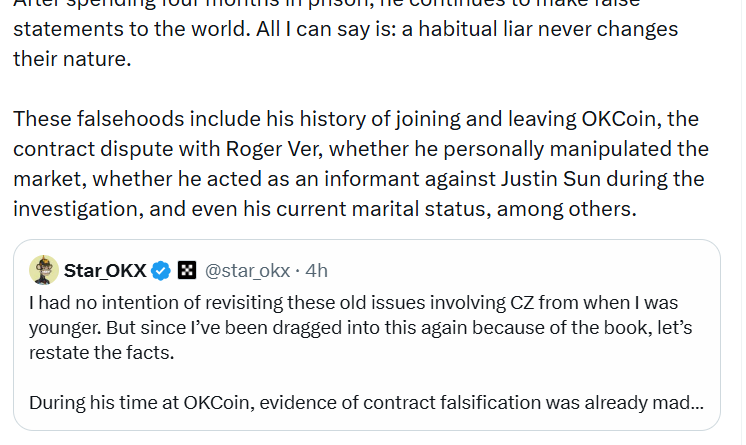Click the blue verified checkmark badge
Viewport: 746px width, 445px height.
(162, 270)
